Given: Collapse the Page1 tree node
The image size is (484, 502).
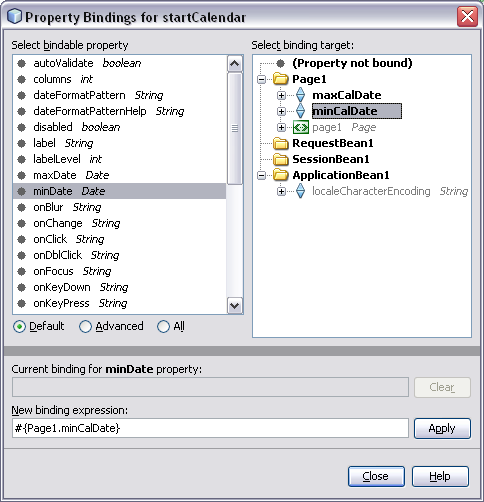Looking at the screenshot, I should click(262, 79).
